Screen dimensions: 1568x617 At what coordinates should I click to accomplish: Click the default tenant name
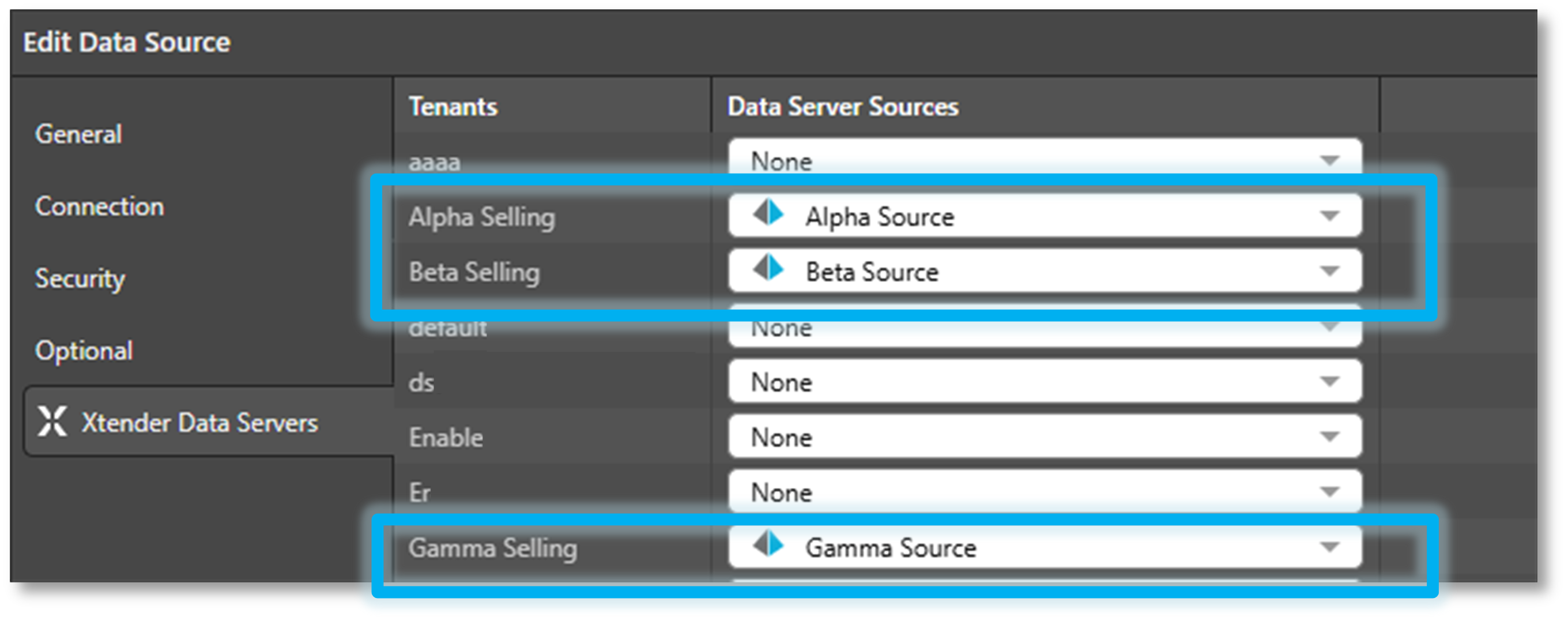[447, 328]
